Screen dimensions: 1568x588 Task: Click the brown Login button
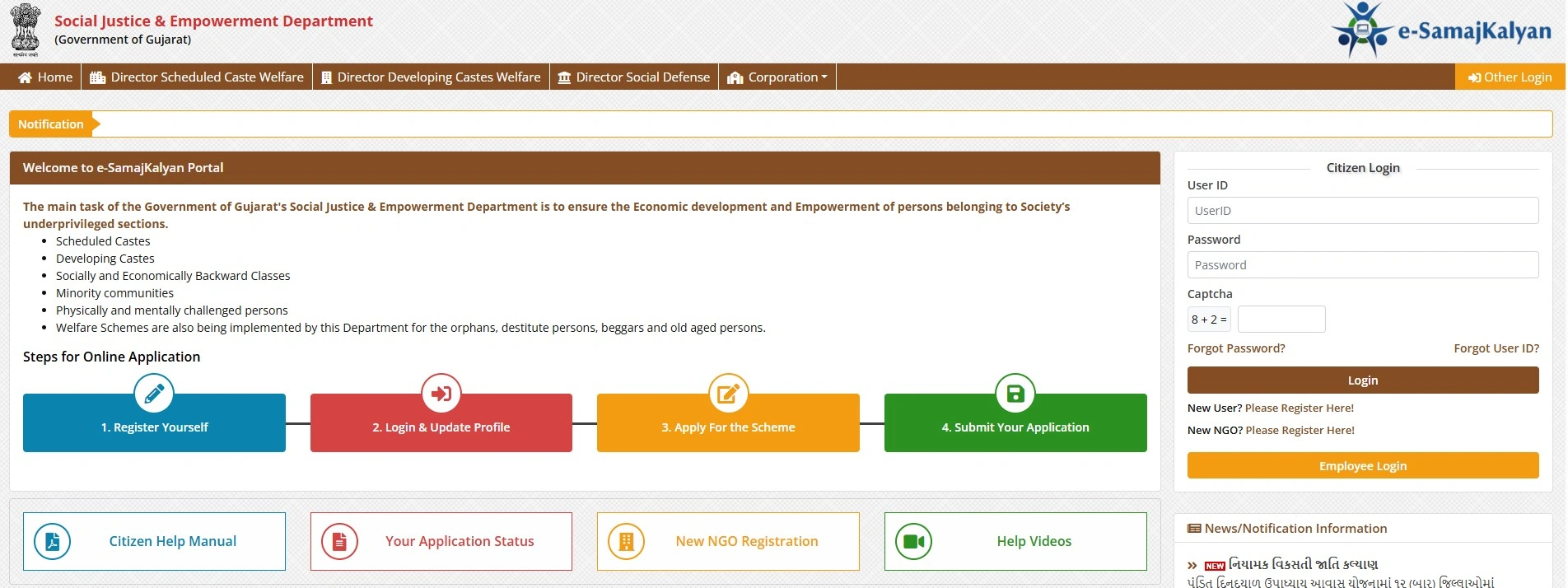pyautogui.click(x=1363, y=380)
